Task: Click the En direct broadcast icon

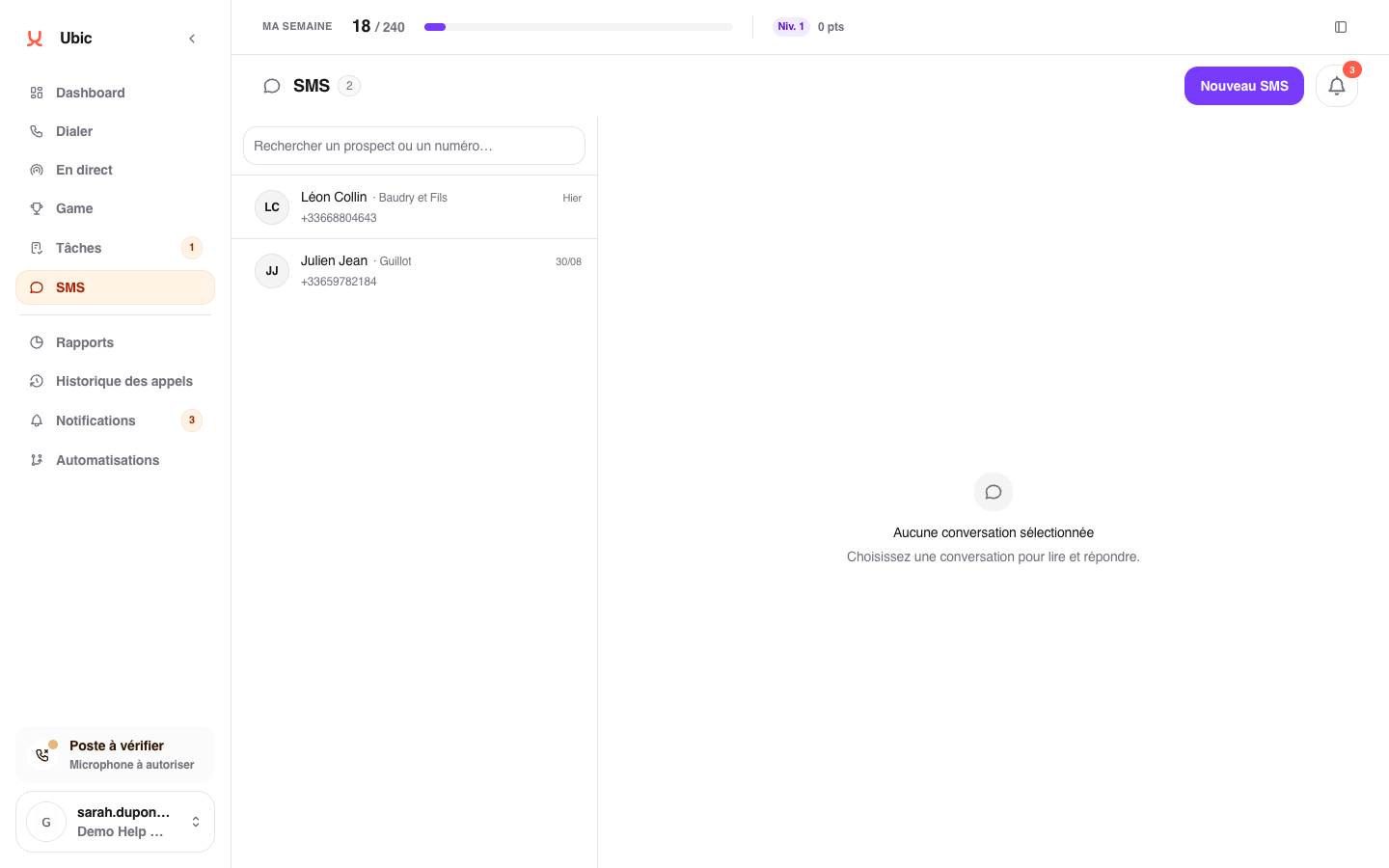Action: point(37,170)
